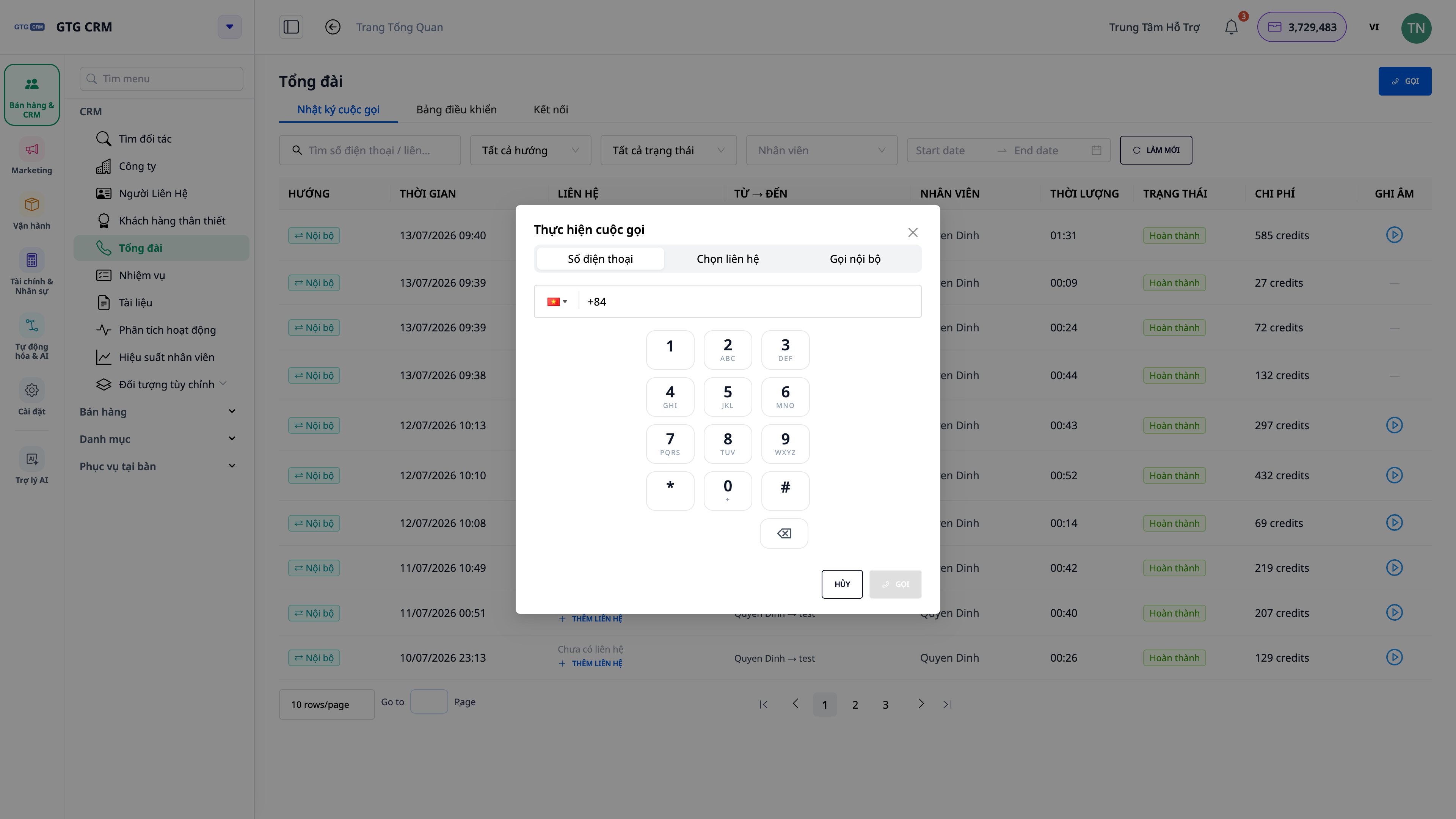Play recording for the 585 credits call
The height and width of the screenshot is (819, 1456).
(x=1395, y=235)
